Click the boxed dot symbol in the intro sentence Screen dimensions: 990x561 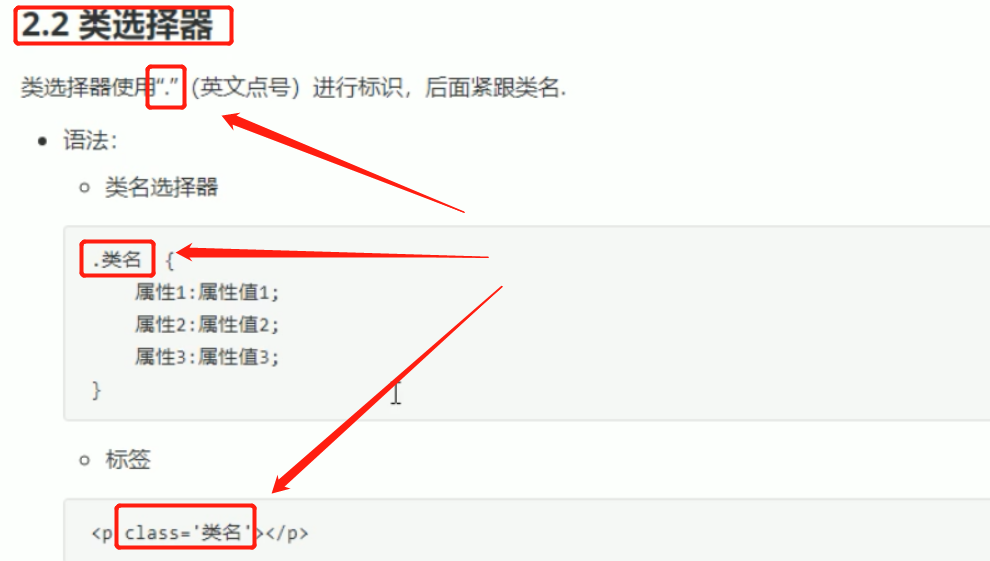click(x=167, y=86)
